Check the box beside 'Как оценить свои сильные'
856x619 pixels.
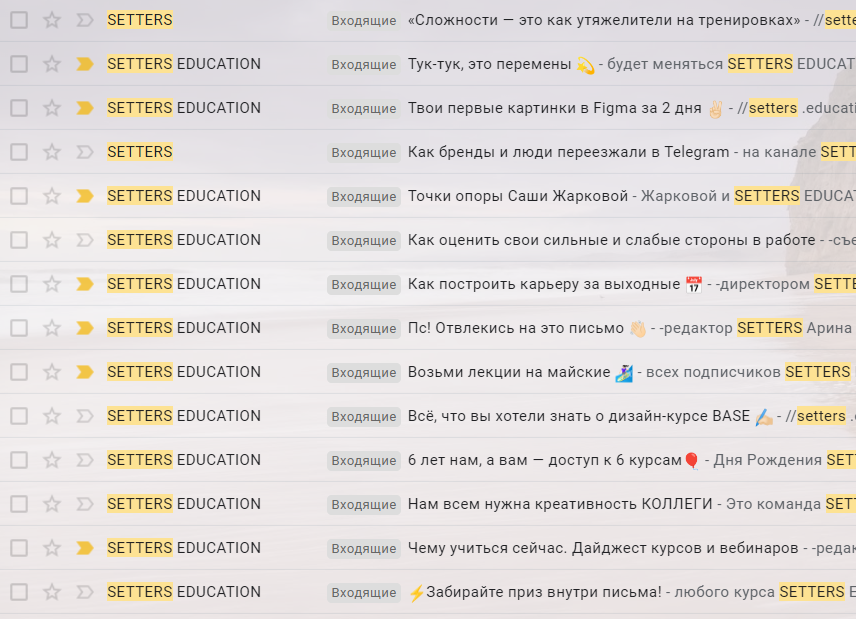(19, 240)
